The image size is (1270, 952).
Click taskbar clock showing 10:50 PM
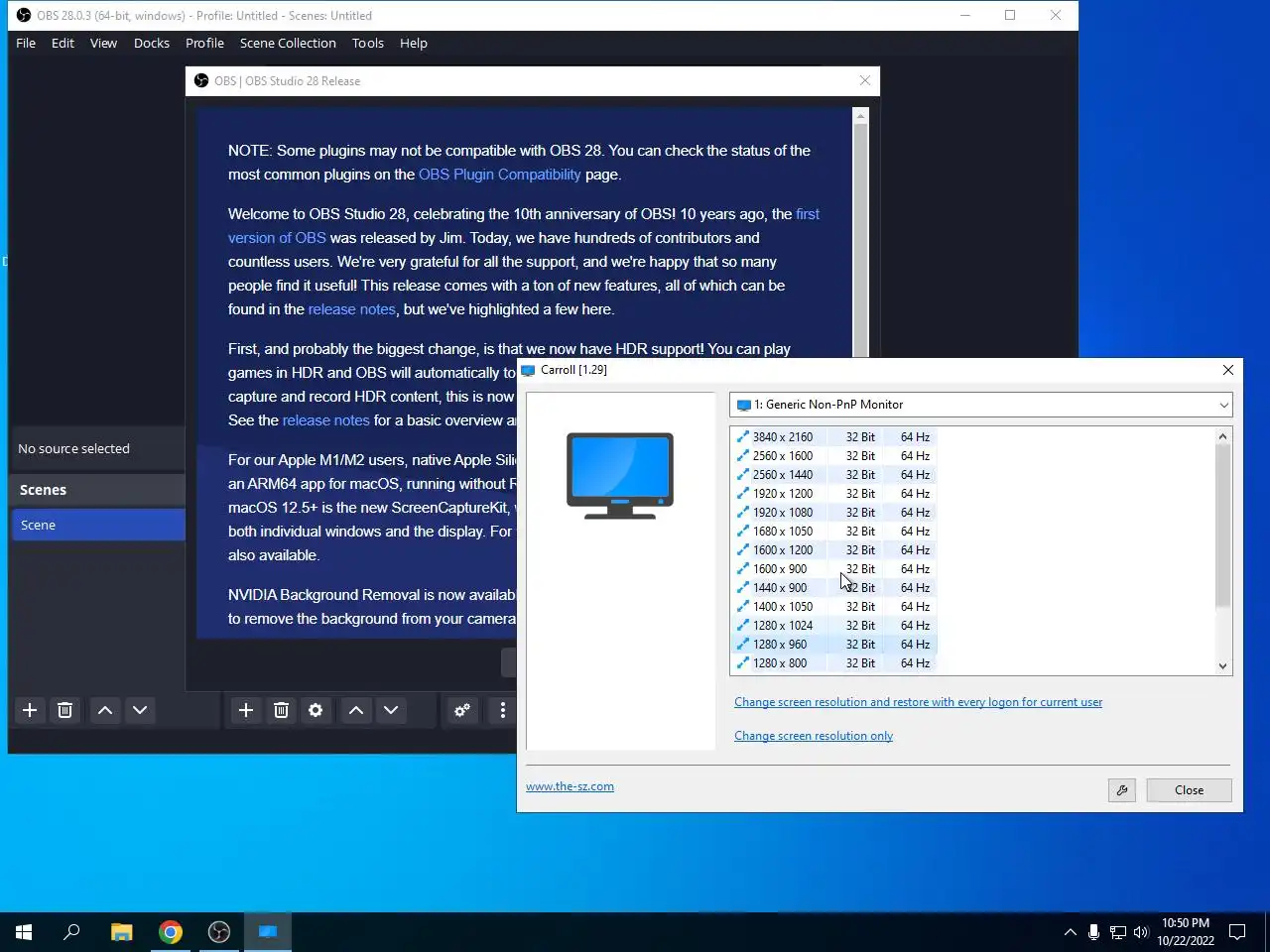tap(1186, 932)
